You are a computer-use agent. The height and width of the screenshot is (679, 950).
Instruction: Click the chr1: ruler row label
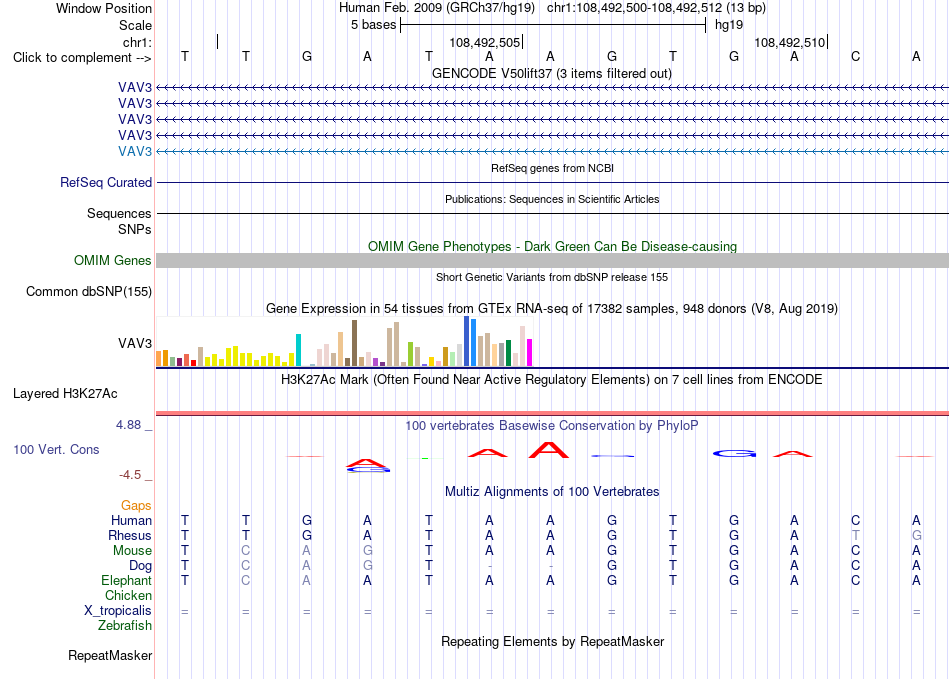(x=137, y=42)
